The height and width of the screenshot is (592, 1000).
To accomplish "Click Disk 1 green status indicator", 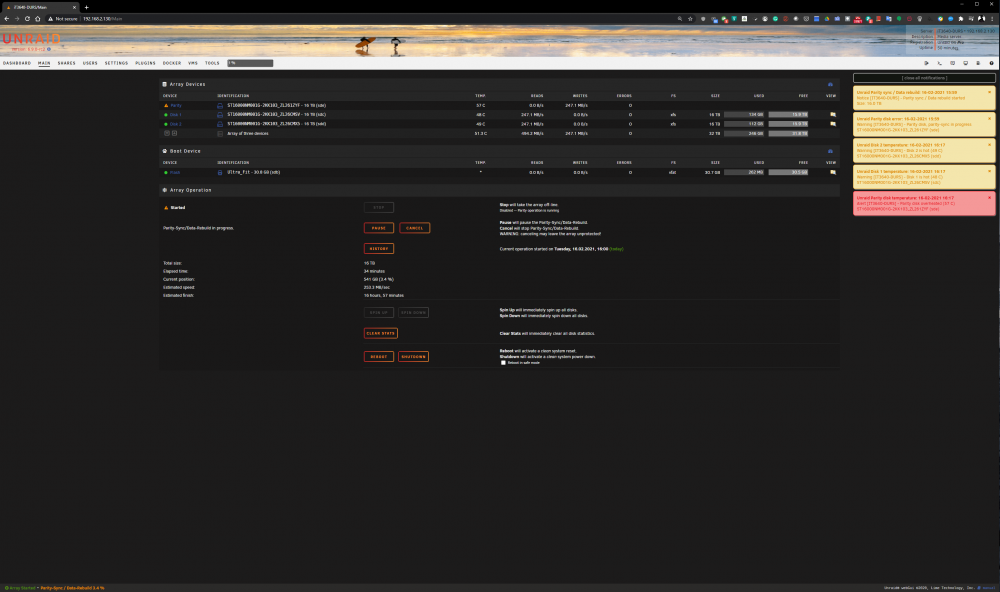I will (166, 115).
